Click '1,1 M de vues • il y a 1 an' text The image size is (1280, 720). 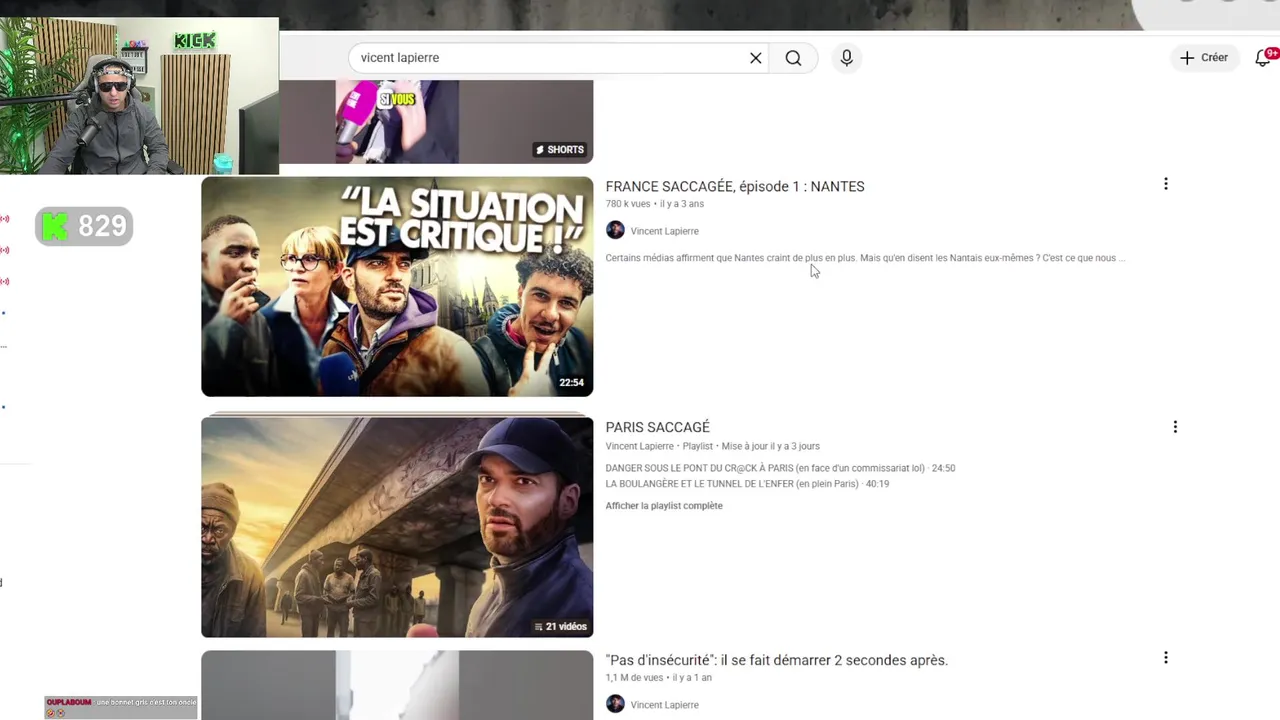tap(659, 678)
